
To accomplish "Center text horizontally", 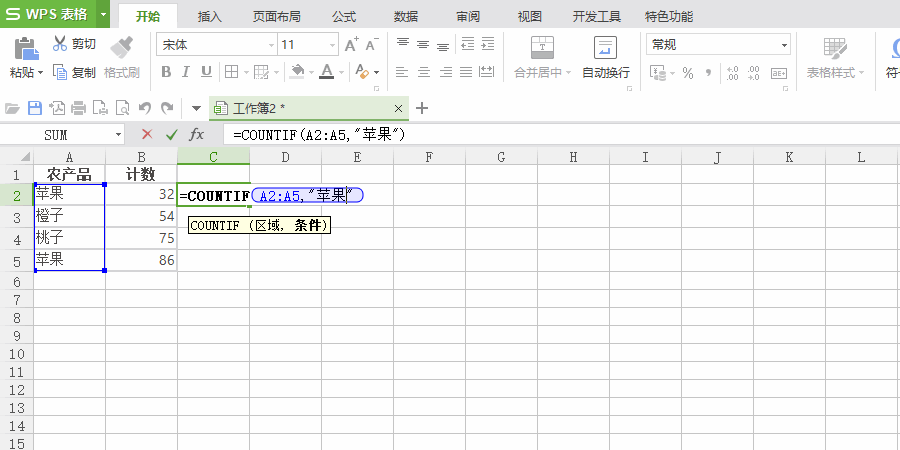I will pyautogui.click(x=424, y=72).
